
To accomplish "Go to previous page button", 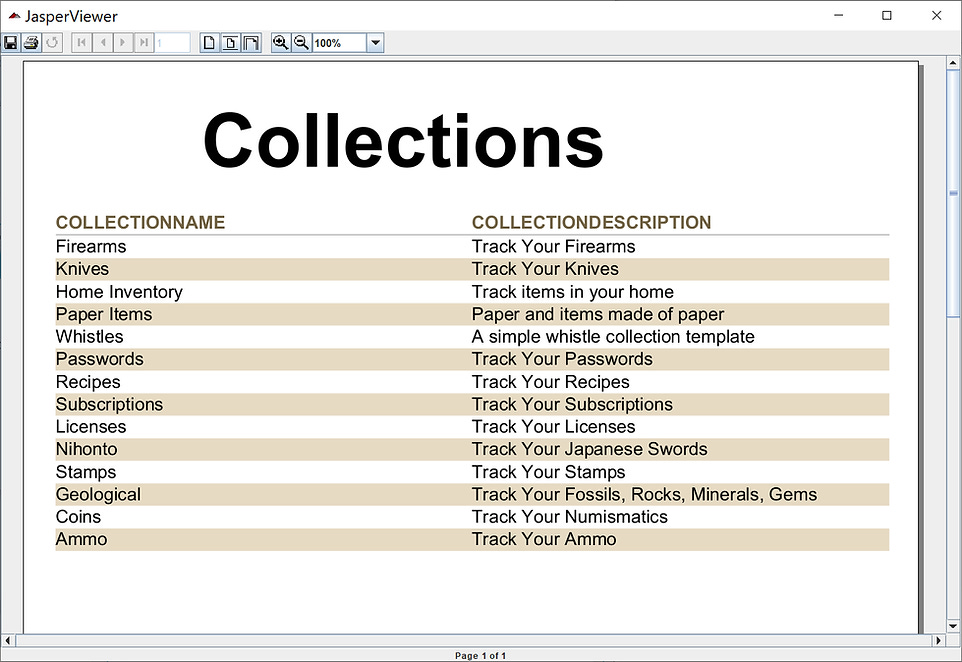I will pos(102,43).
